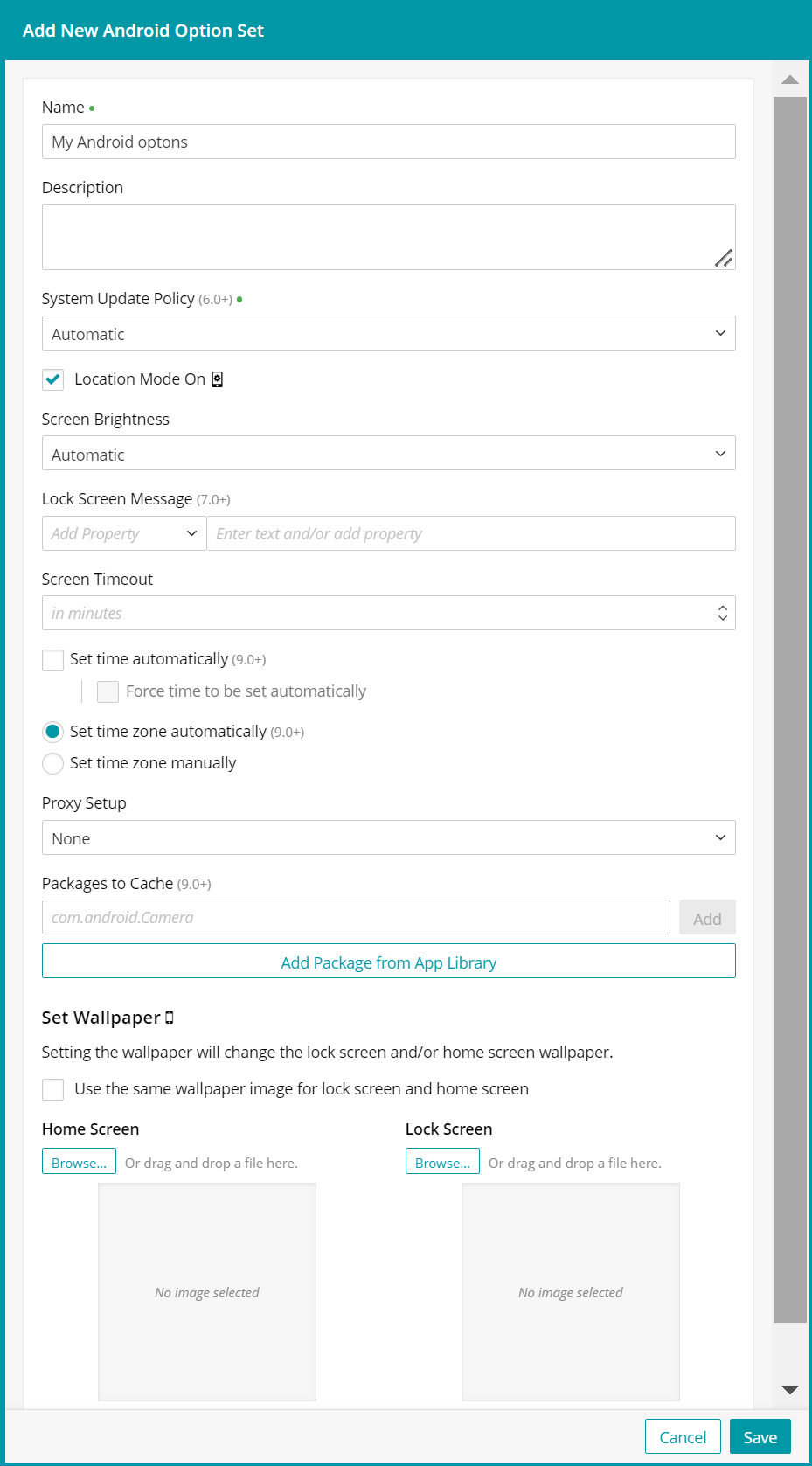Click the Packages to Cache input field
This screenshot has height=1466, width=812.
356,918
